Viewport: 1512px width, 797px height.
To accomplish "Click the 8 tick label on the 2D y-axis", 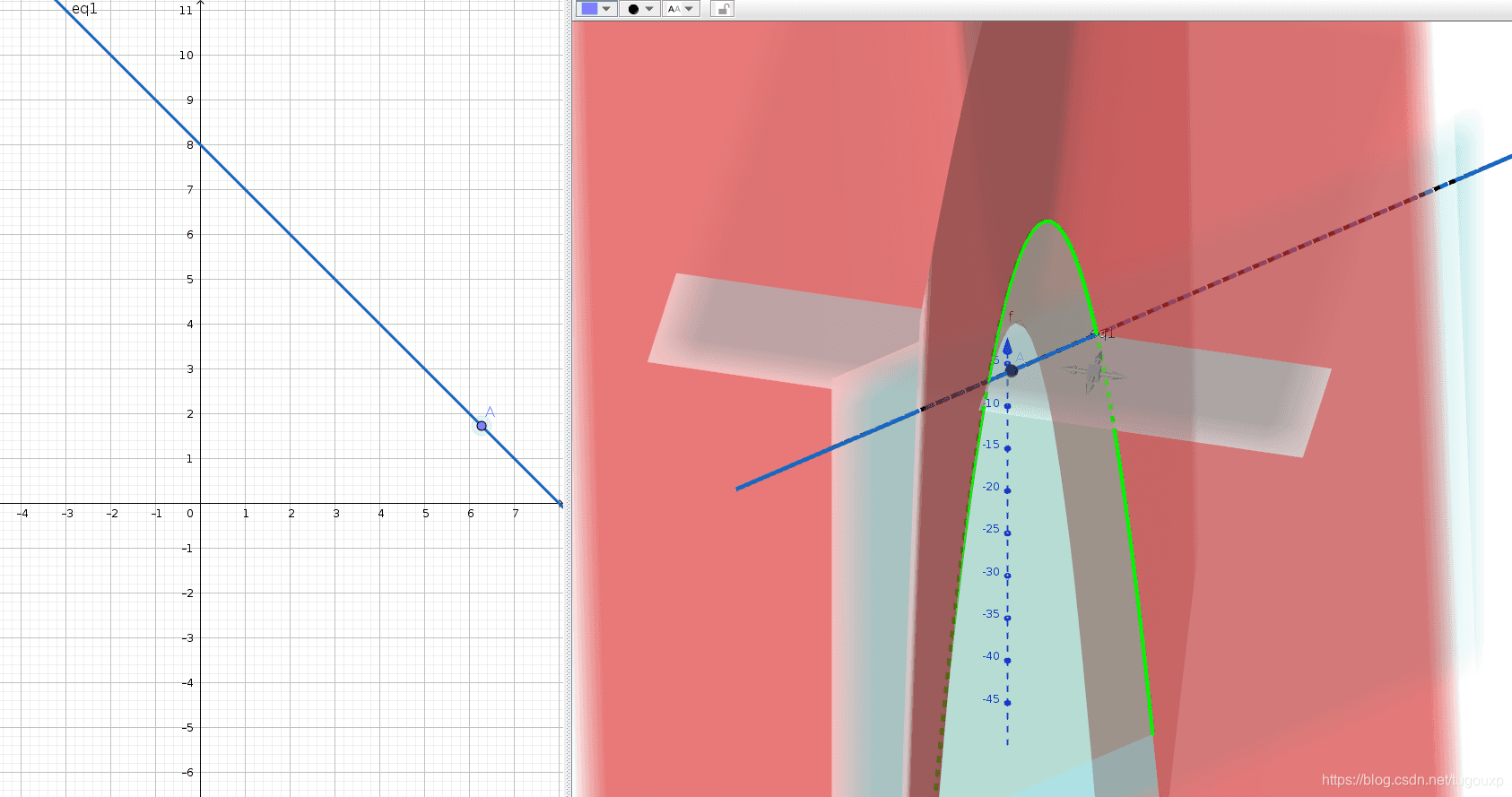I will [190, 145].
